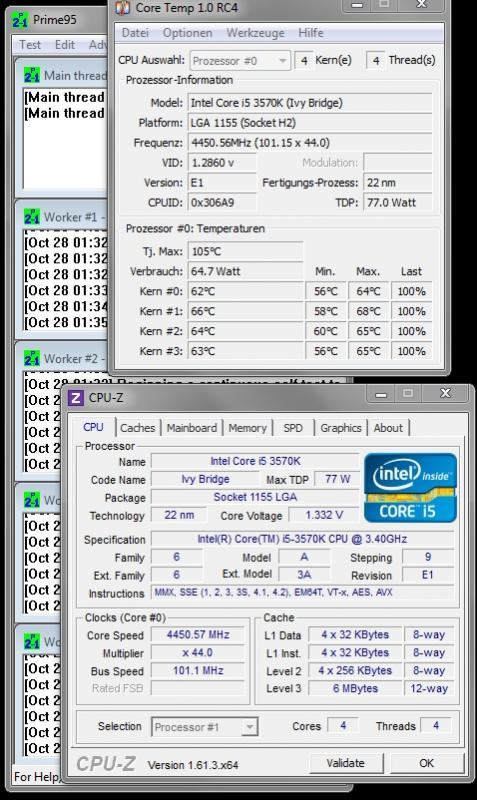Open the Edit menu in Prime95
477x800 pixels.
65,45
